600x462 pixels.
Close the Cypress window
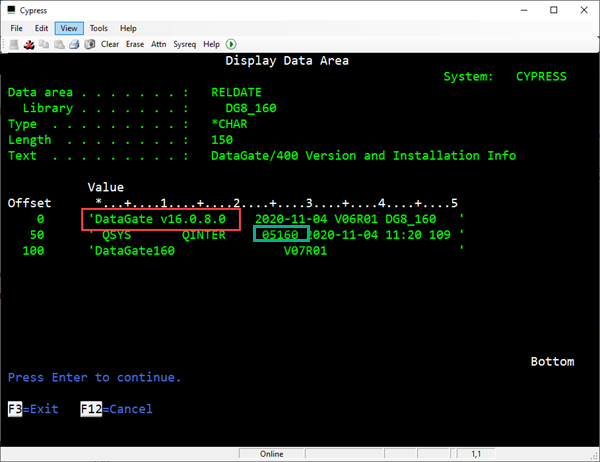[584, 10]
